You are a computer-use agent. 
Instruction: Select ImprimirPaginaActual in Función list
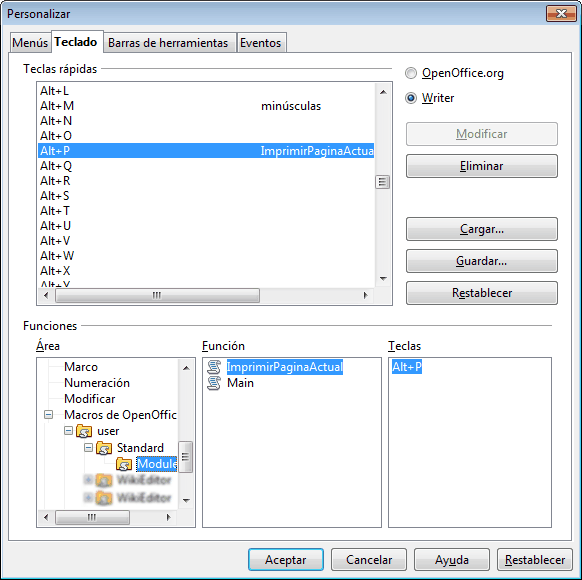pyautogui.click(x=285, y=367)
